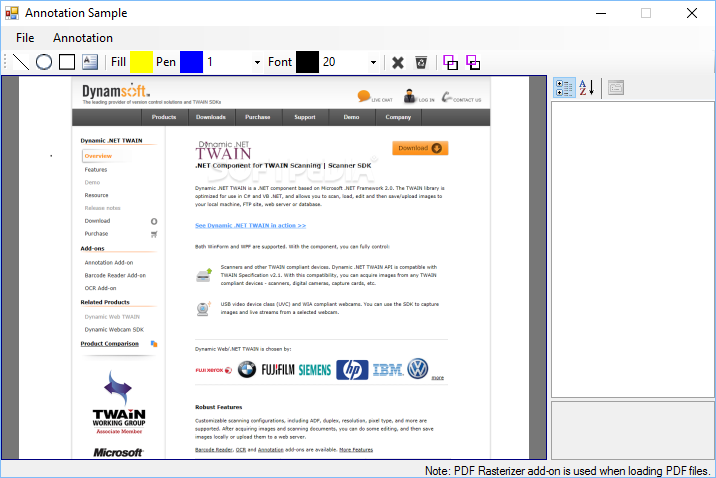Viewport: 716px width, 478px height.
Task: Pick the black Font color swatch
Action: [x=307, y=62]
